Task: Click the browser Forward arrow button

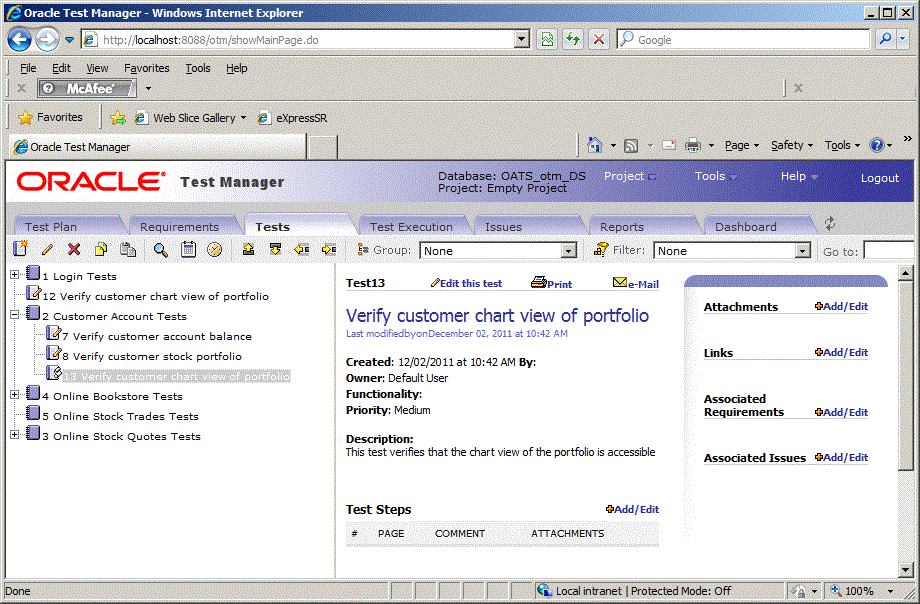Action: click(47, 40)
